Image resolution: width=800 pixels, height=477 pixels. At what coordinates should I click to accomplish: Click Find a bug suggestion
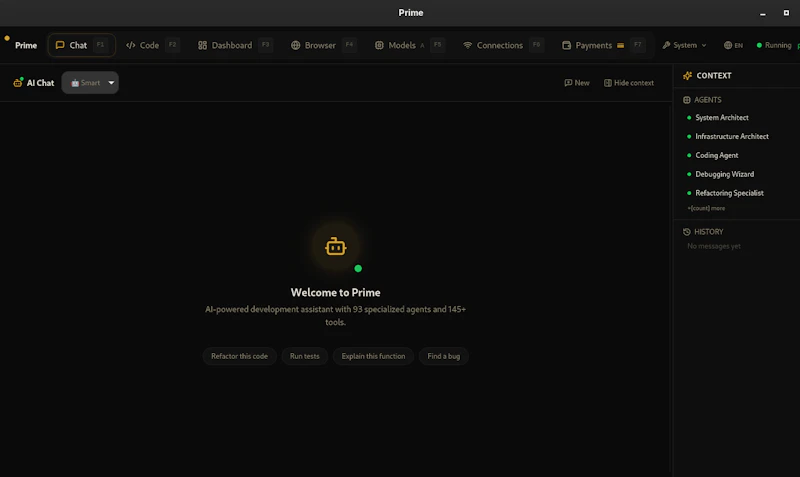pos(443,356)
